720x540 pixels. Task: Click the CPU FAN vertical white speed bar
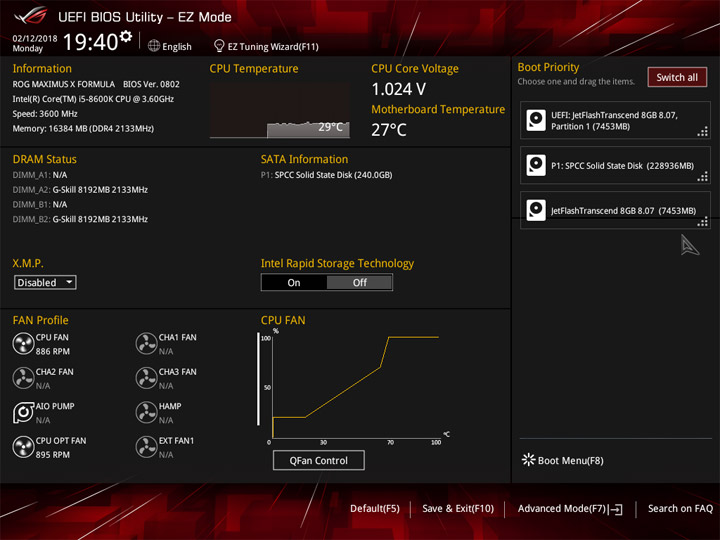[258, 379]
